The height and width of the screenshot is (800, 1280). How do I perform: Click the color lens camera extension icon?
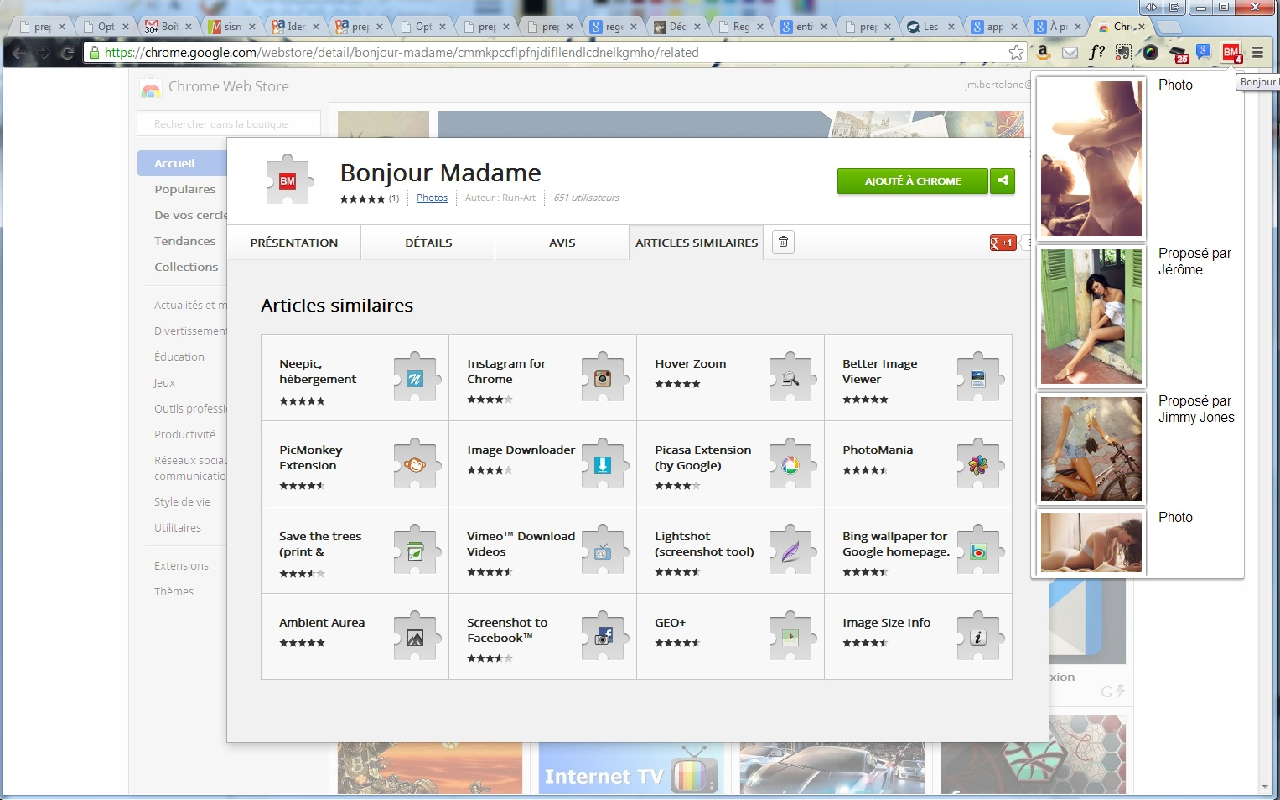point(1151,52)
